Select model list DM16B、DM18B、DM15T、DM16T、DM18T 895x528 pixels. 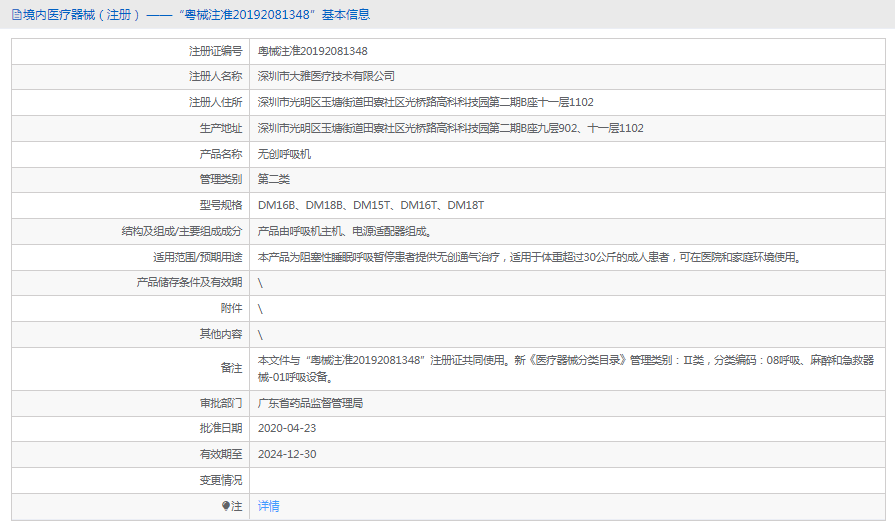click(371, 205)
